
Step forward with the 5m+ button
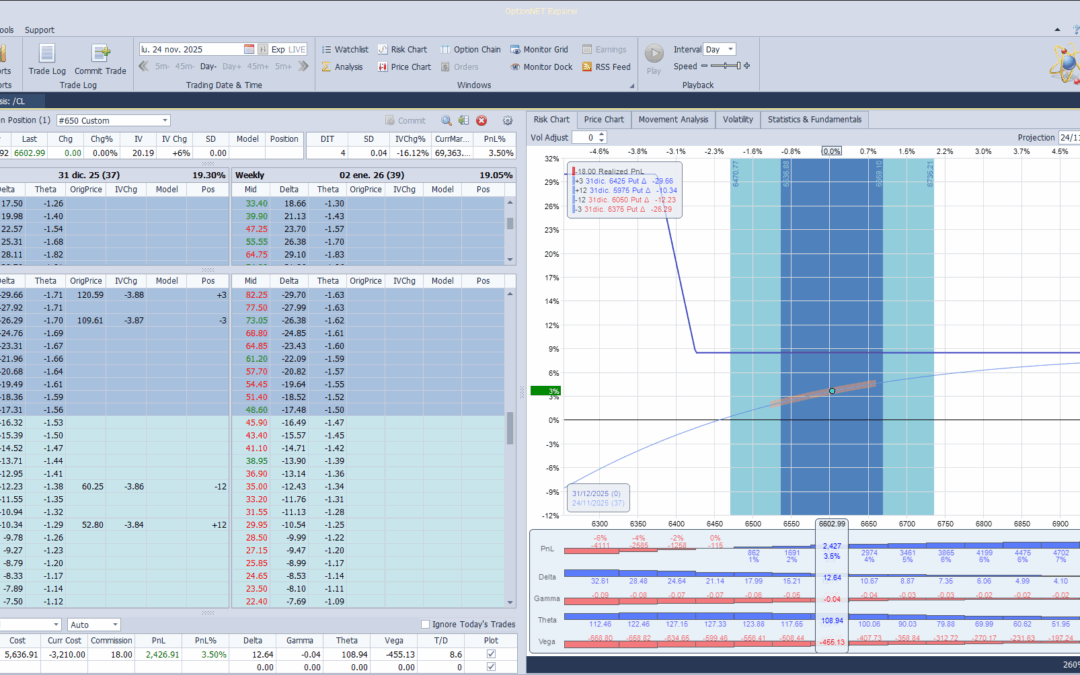click(x=284, y=67)
